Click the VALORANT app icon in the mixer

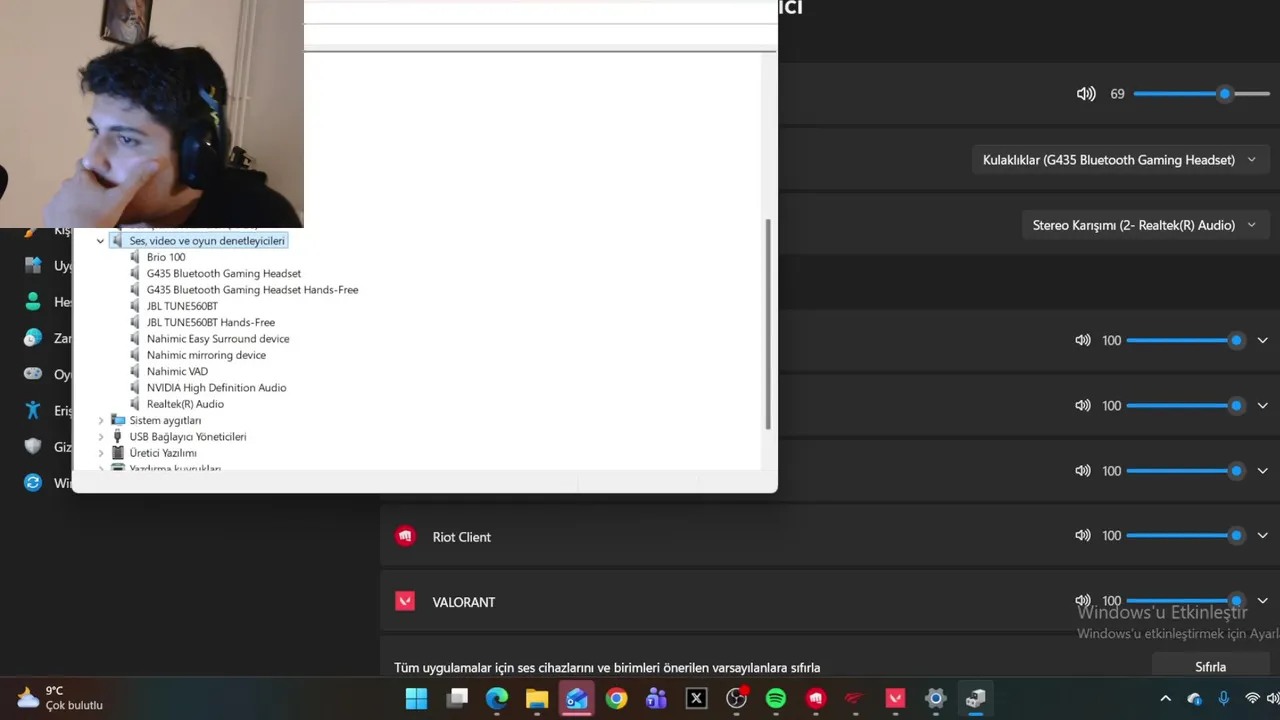[x=405, y=601]
